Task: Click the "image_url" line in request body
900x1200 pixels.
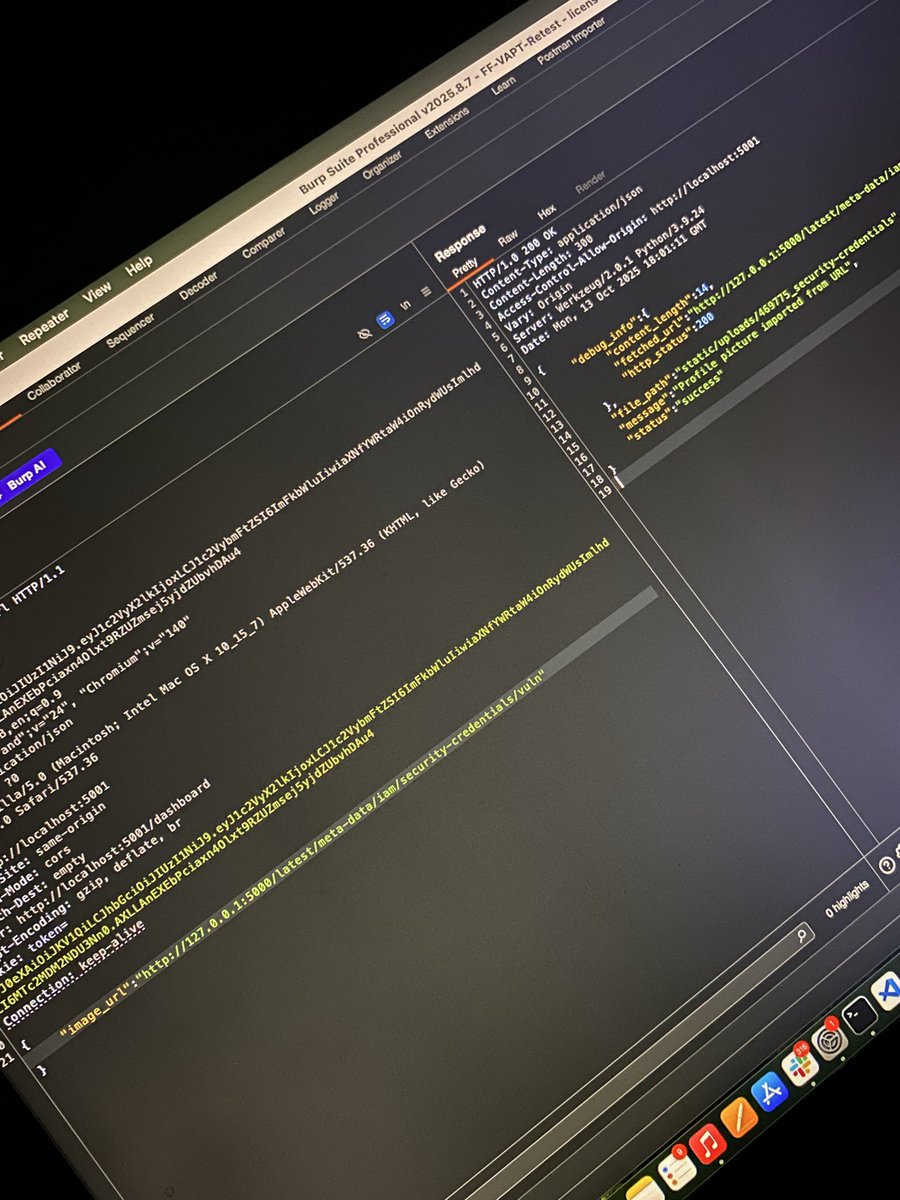Action: [301, 852]
